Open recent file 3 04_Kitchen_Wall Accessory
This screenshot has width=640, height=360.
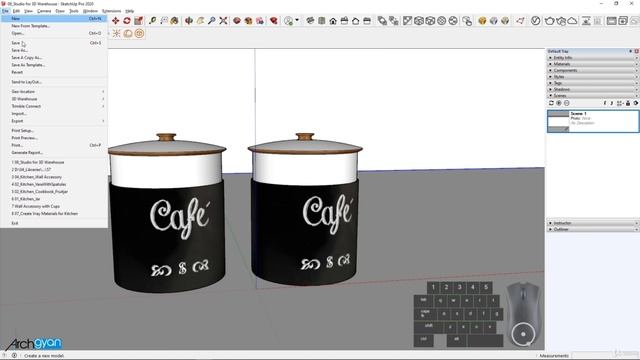[x=54, y=177]
